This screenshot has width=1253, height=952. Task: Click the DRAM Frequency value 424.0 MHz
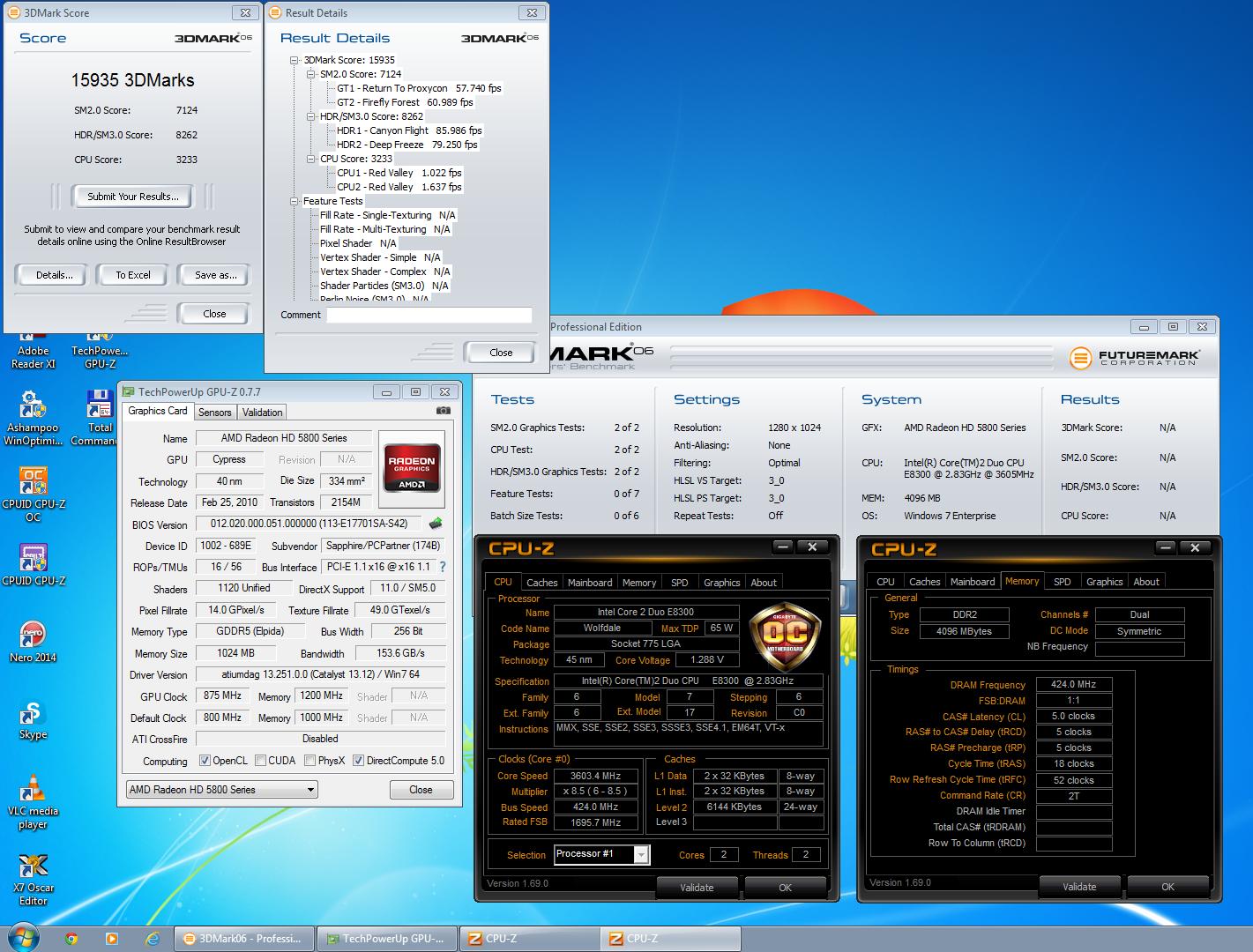(1073, 685)
